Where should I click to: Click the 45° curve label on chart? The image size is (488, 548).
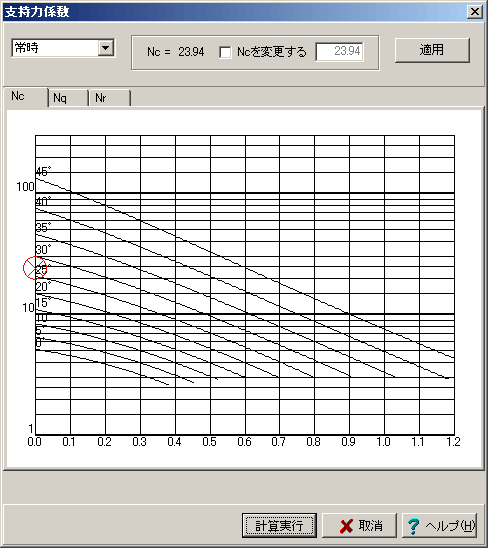click(43, 172)
